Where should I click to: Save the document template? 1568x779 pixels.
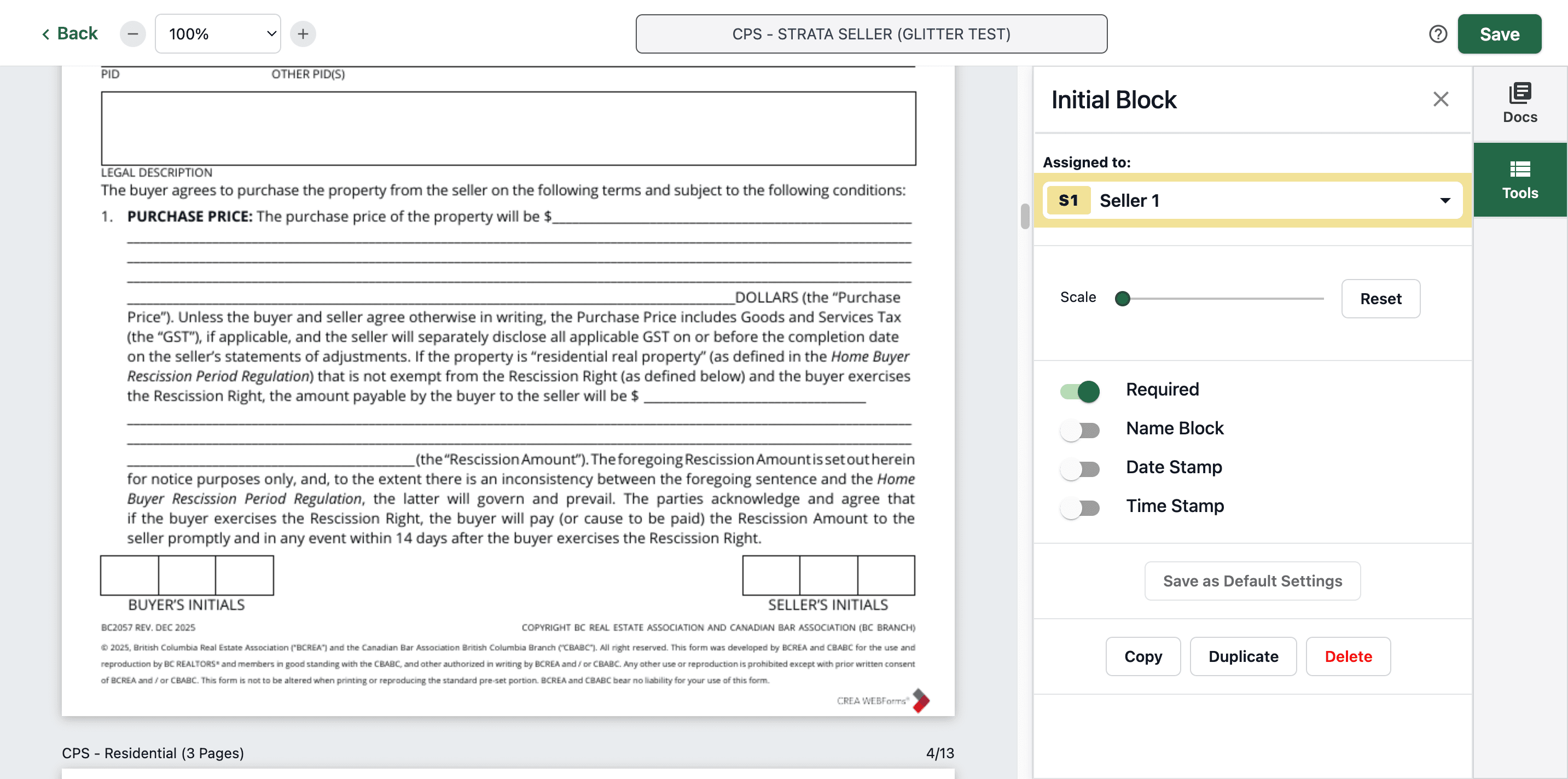[x=1499, y=34]
